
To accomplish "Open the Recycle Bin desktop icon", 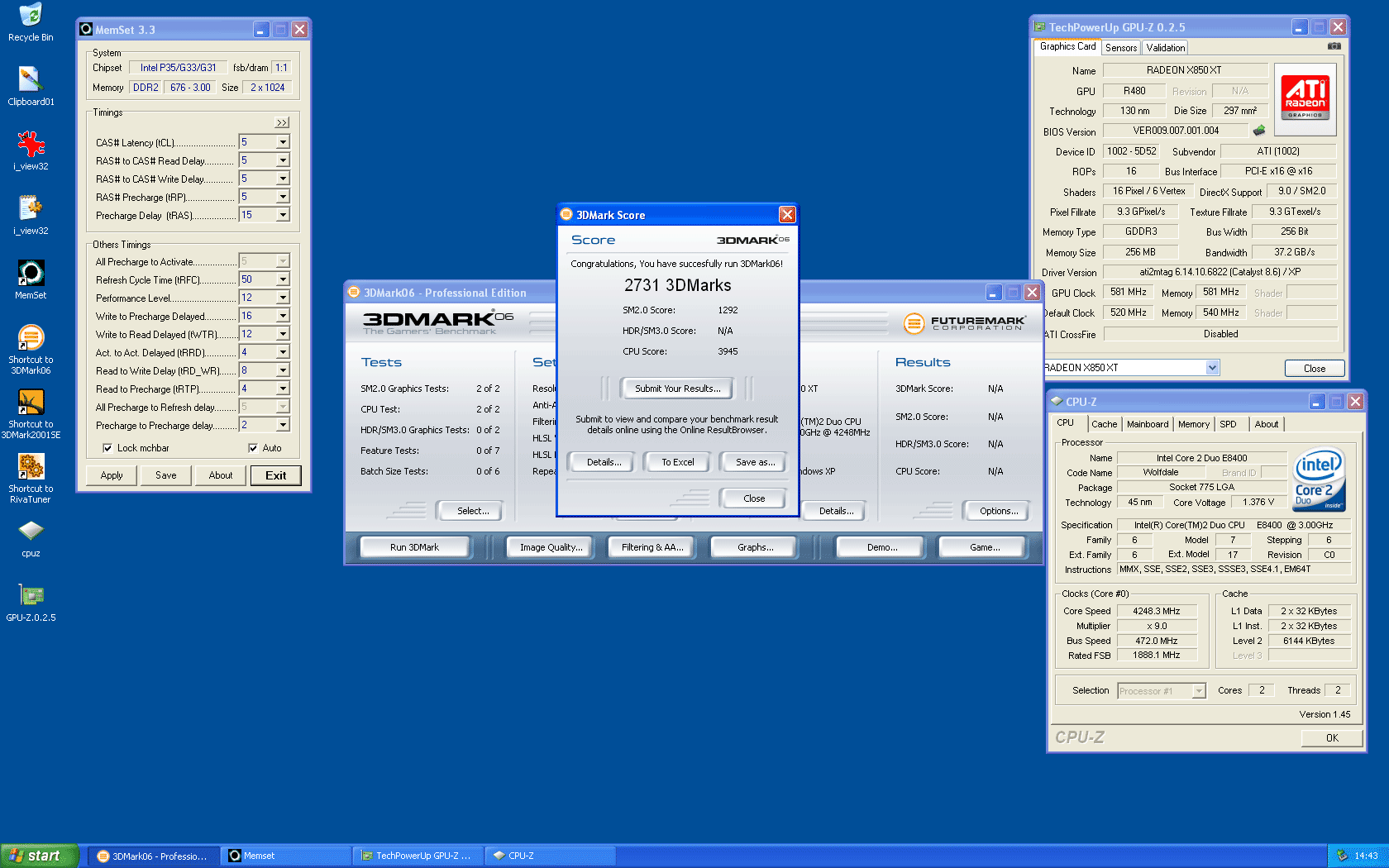I will pos(31,22).
